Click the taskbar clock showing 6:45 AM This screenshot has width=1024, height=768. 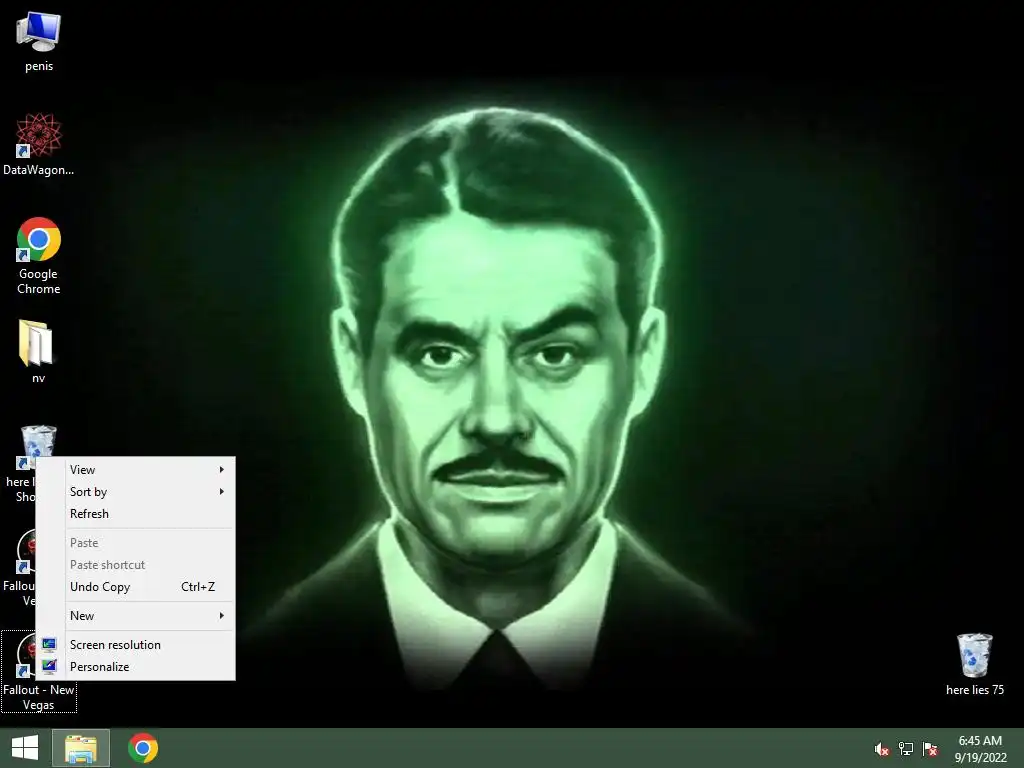(980, 741)
